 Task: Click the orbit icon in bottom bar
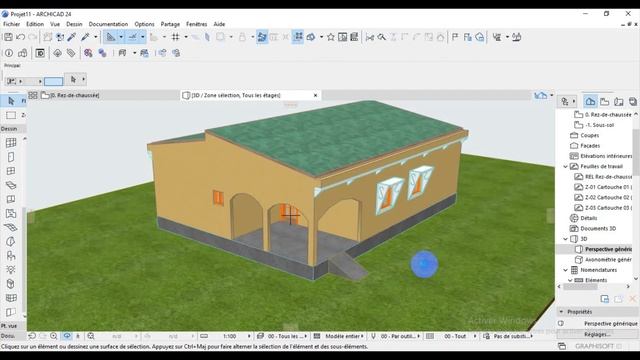tap(67, 336)
